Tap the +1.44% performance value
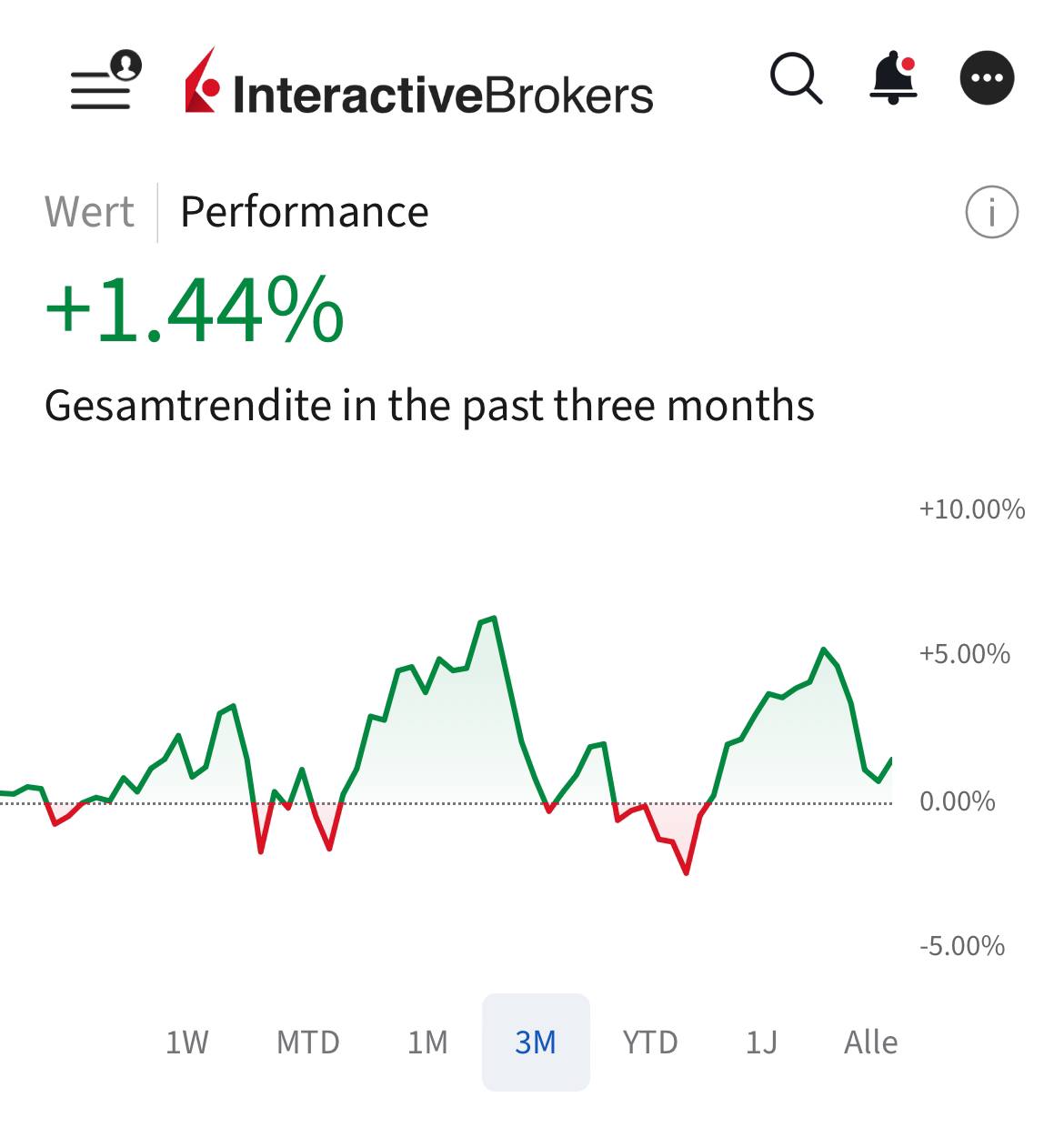Image resolution: width=1064 pixels, height=1148 pixels. point(195,311)
